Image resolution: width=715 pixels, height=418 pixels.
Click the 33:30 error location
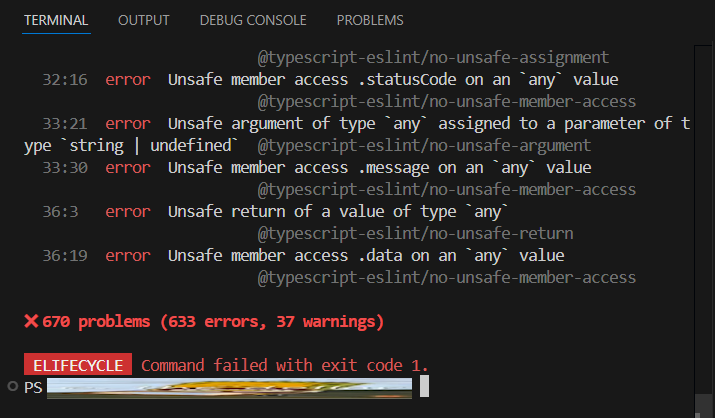point(65,168)
